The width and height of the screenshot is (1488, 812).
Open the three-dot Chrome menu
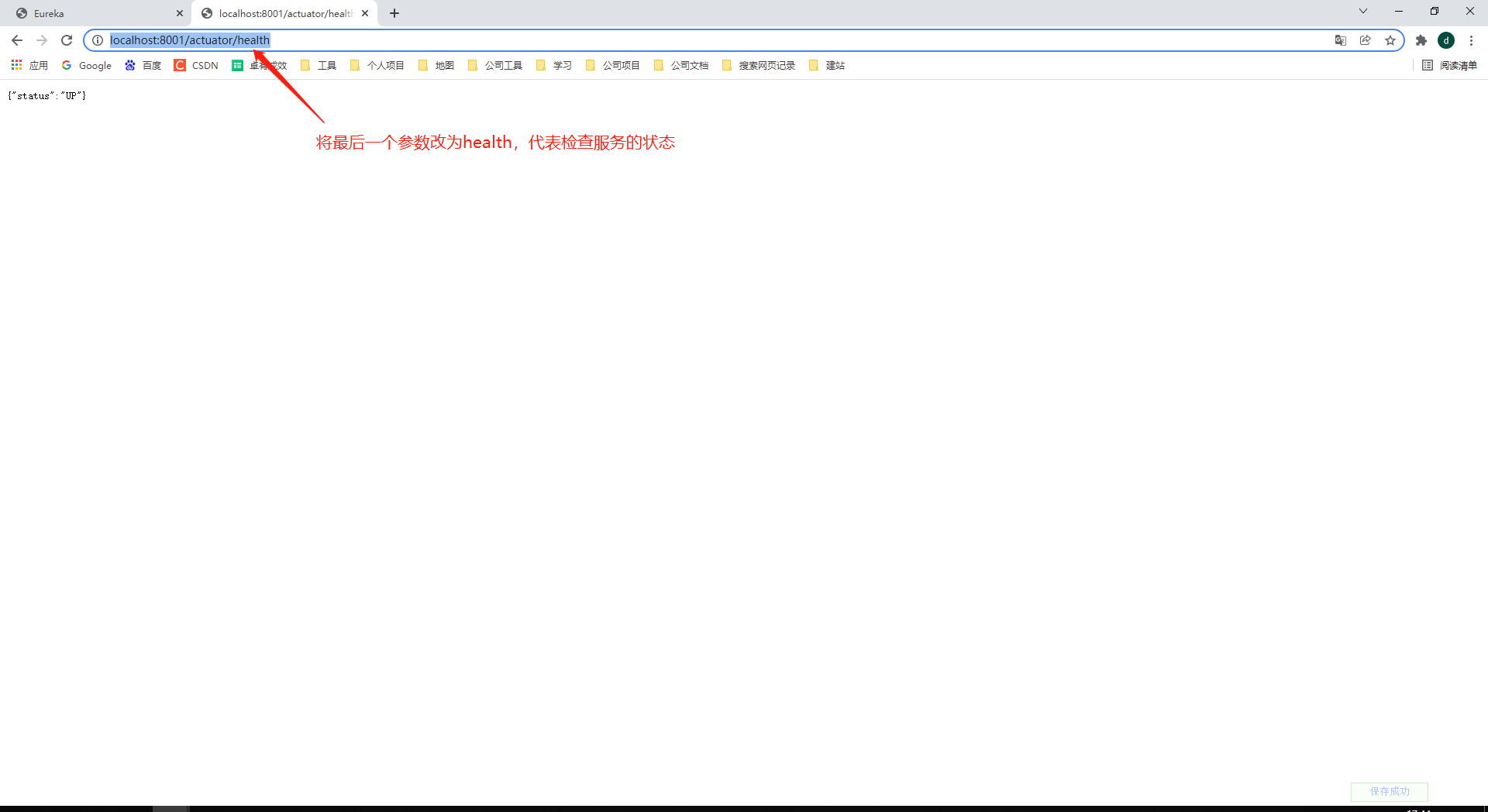tap(1471, 40)
